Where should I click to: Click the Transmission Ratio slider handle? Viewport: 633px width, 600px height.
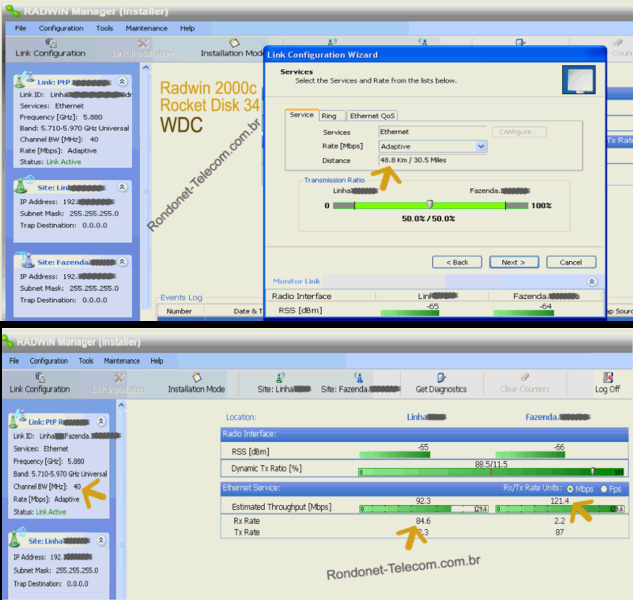(x=430, y=204)
